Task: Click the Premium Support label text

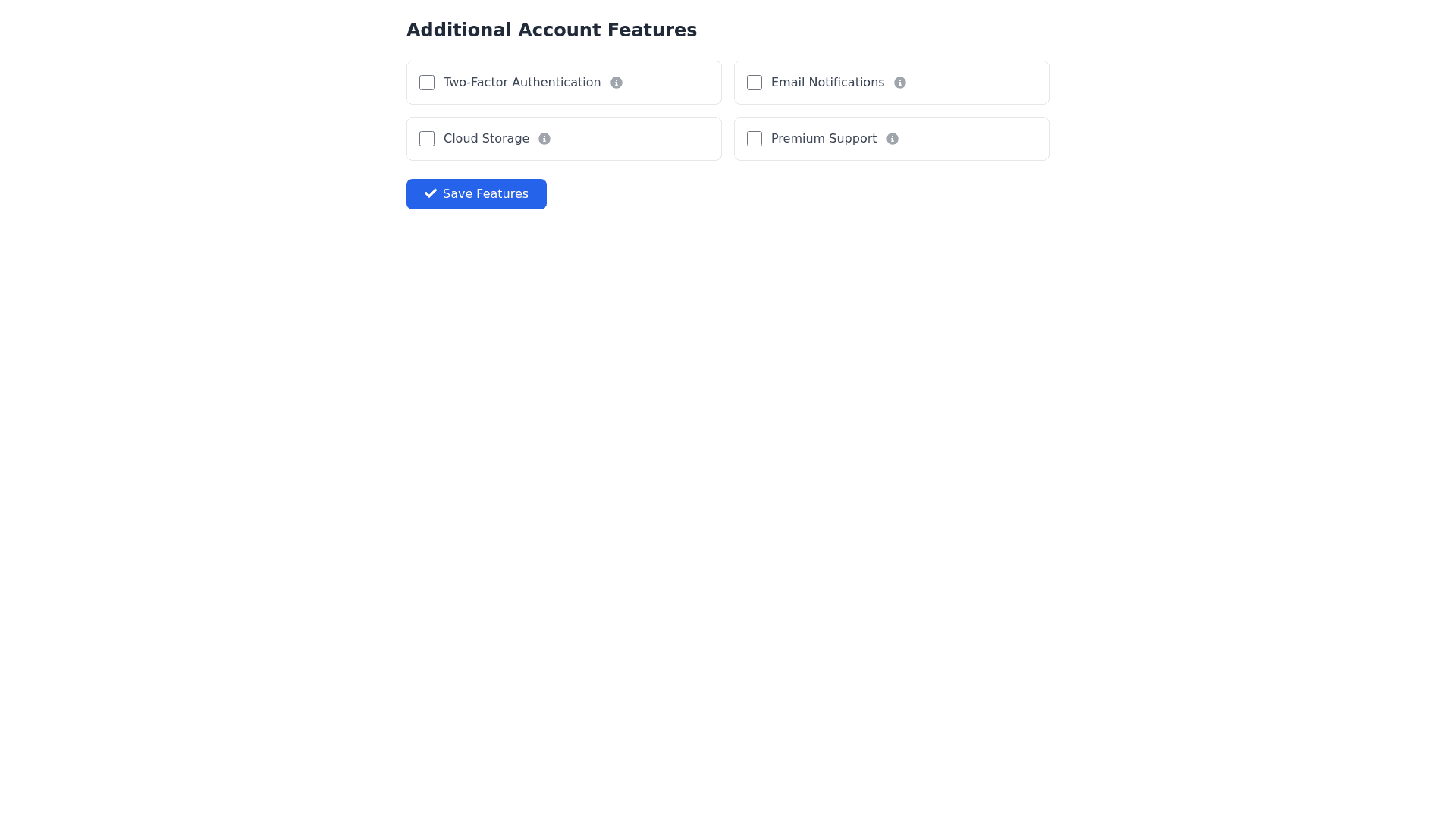Action: (824, 139)
